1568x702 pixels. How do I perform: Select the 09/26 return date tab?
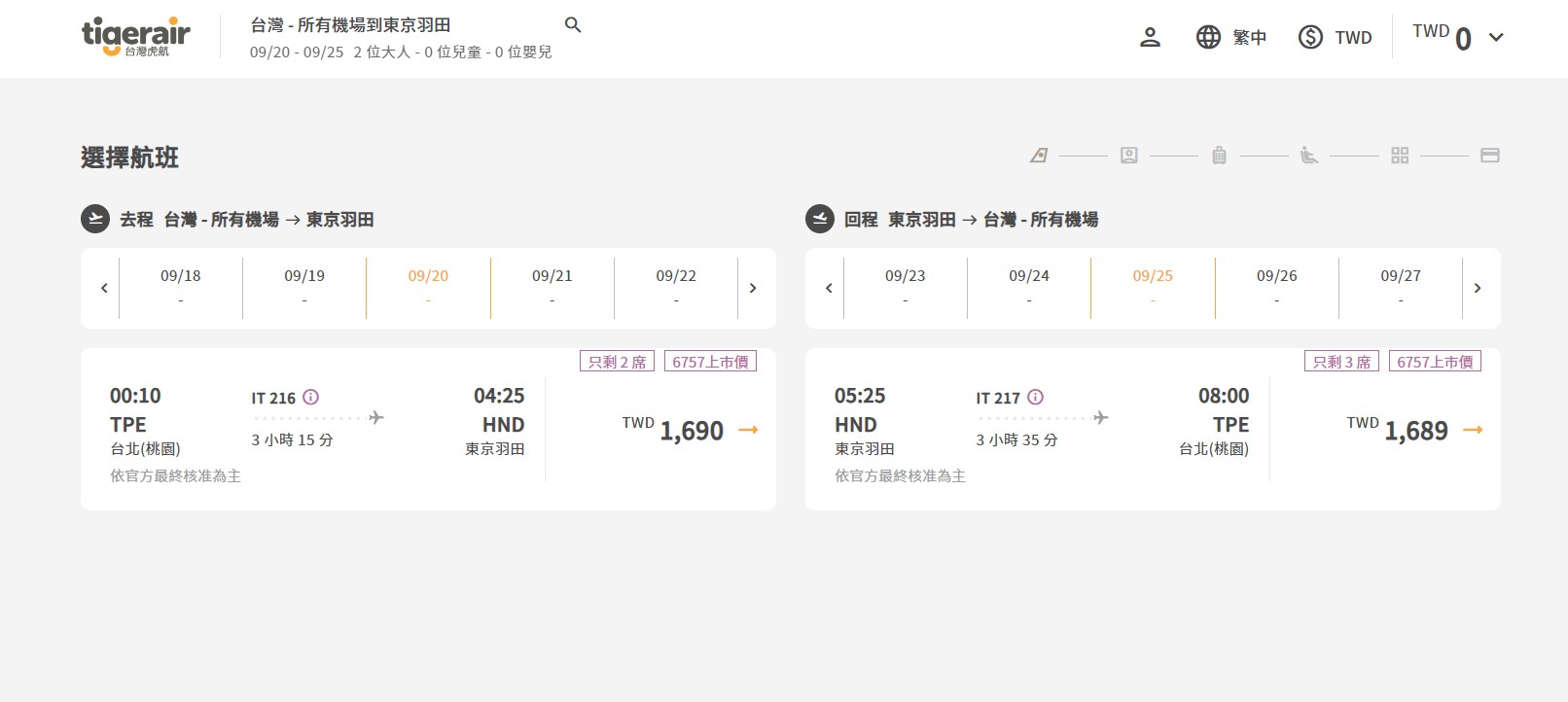(x=1276, y=287)
